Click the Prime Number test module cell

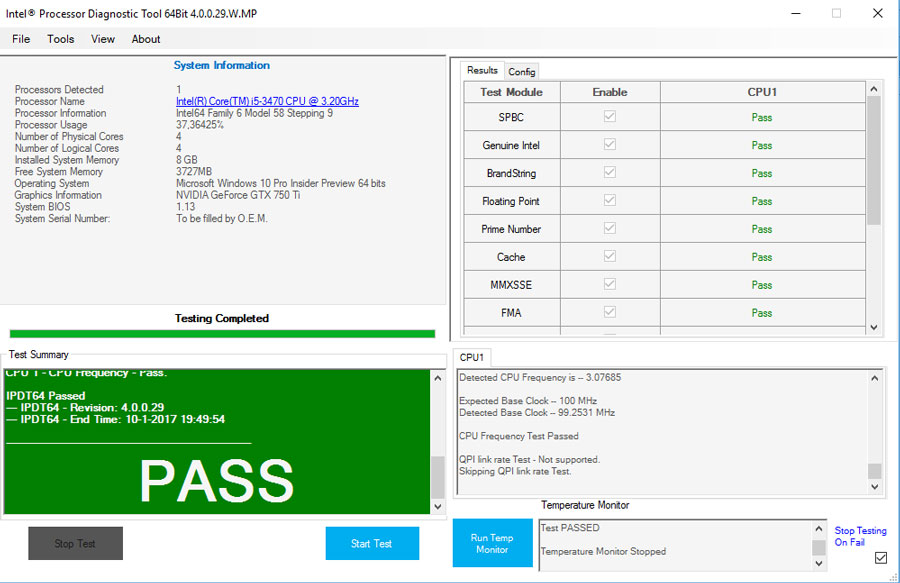tap(511, 229)
